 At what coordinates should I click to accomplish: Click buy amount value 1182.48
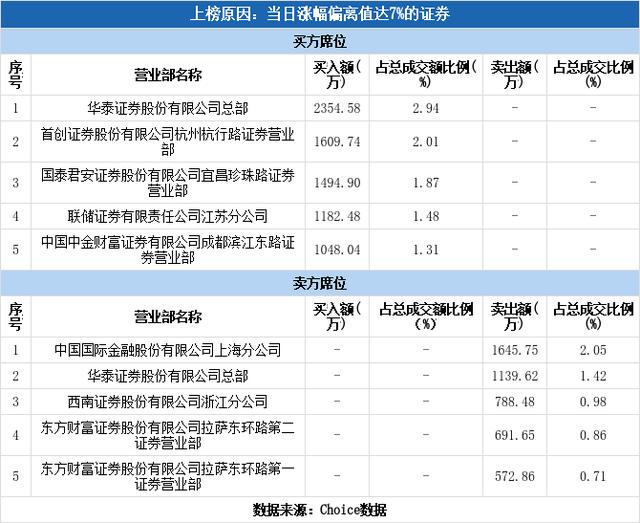pyautogui.click(x=337, y=216)
